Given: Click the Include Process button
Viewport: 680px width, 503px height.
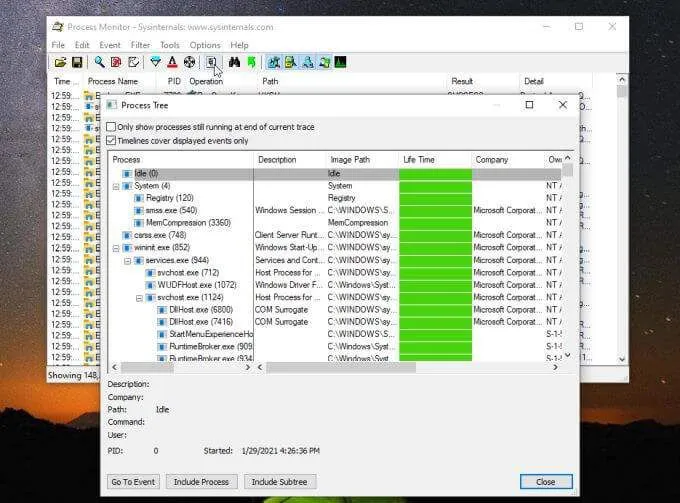Looking at the screenshot, I should 201,482.
